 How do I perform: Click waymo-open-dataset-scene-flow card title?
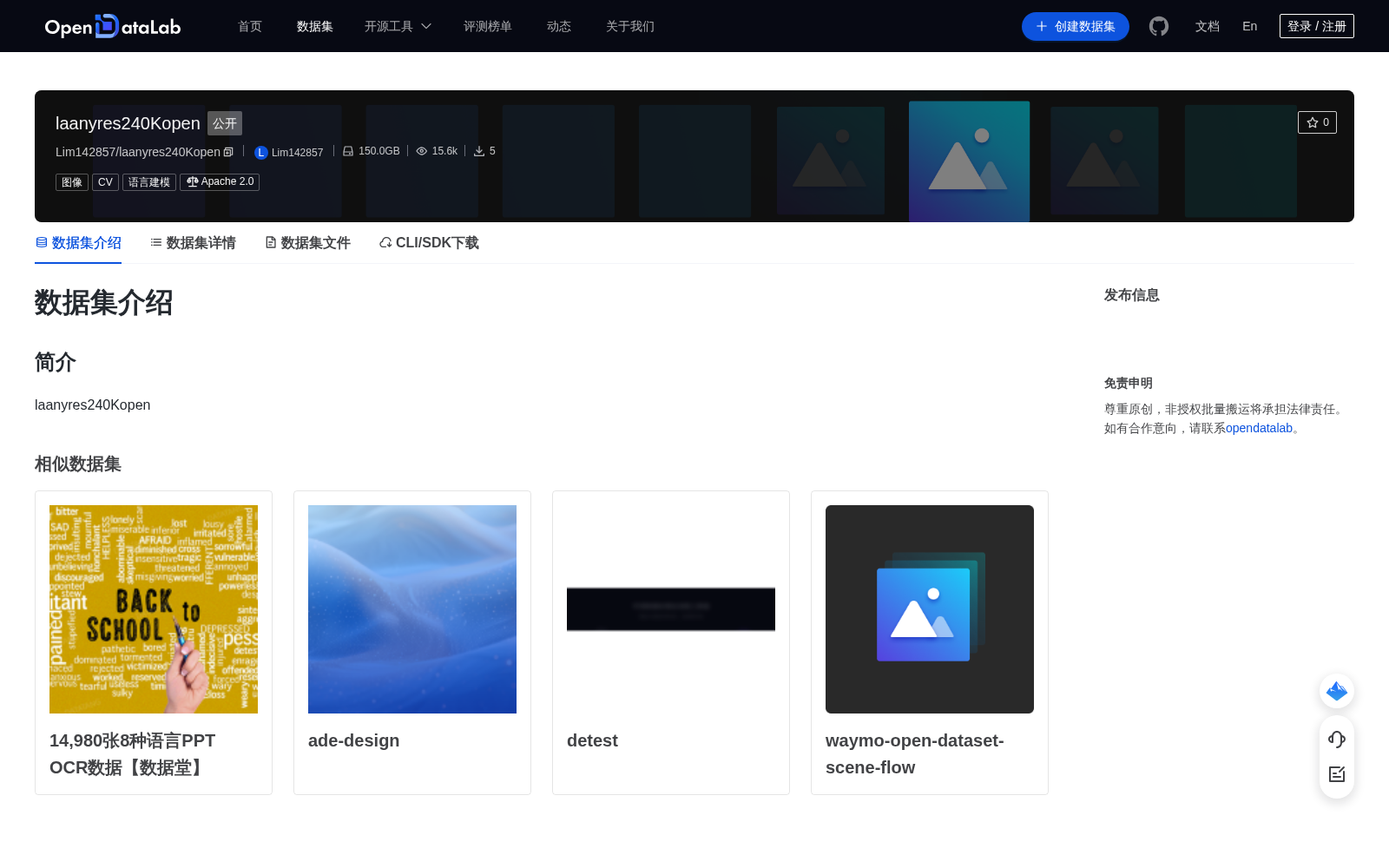914,753
